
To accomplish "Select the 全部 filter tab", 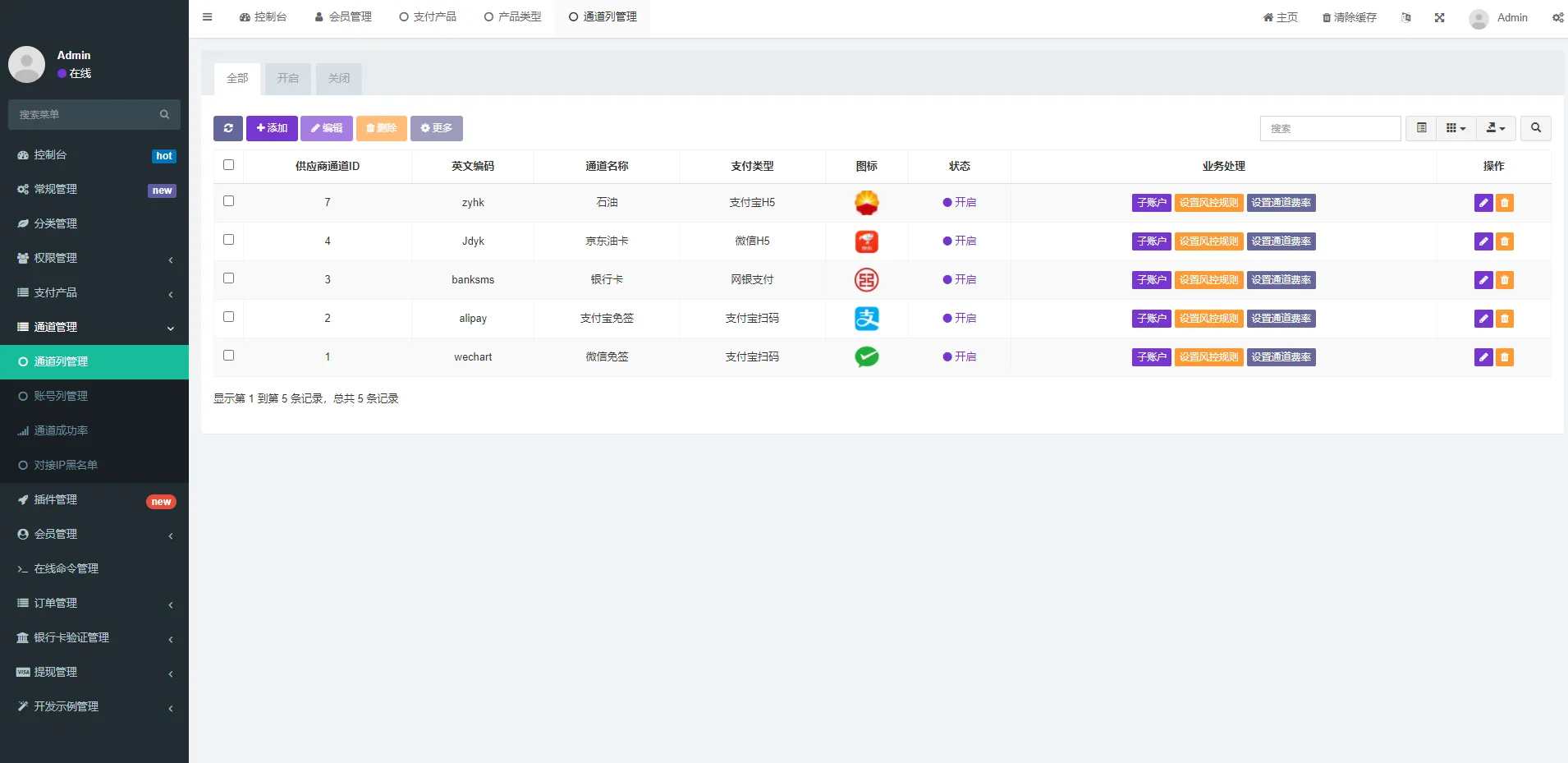I will (x=237, y=79).
